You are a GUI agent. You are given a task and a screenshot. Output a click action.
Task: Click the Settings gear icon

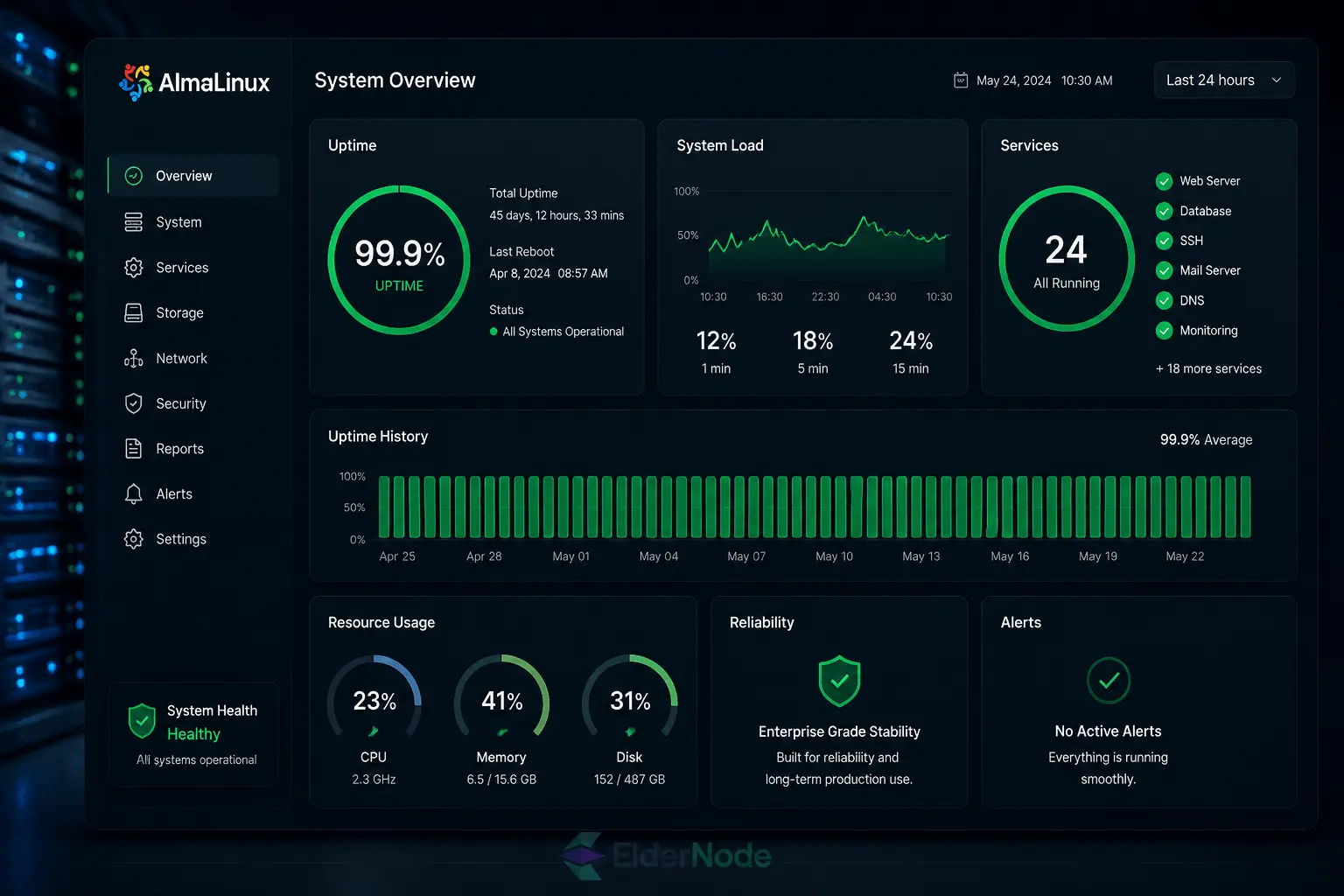(x=134, y=539)
